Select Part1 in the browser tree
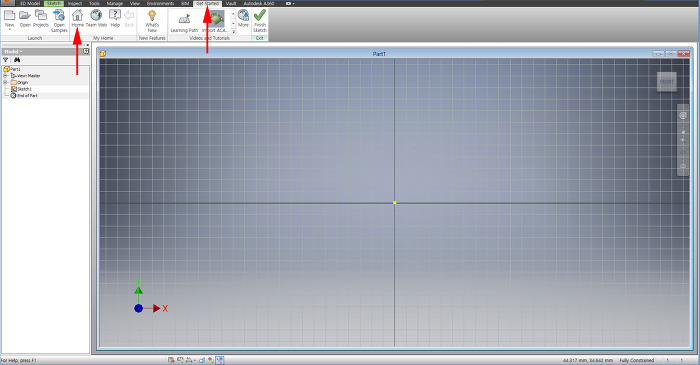The width and height of the screenshot is (700, 365). pyautogui.click(x=12, y=69)
